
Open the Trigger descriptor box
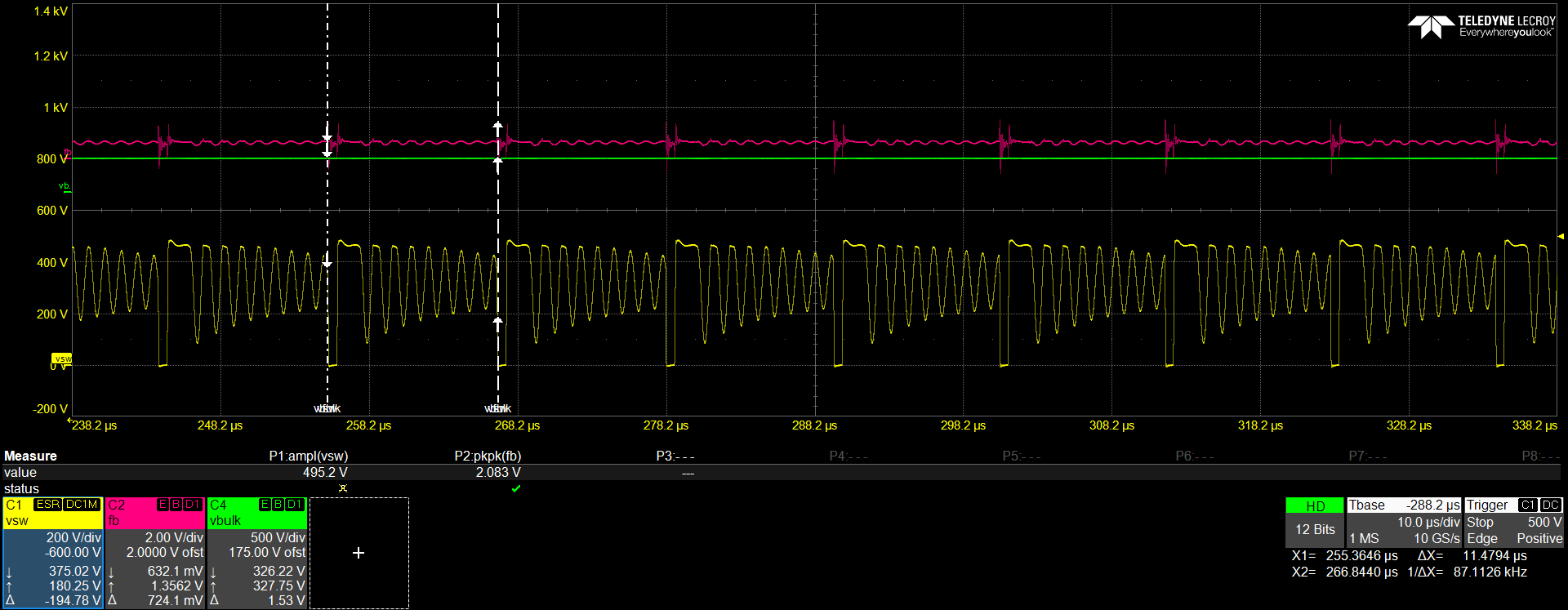(1513, 522)
